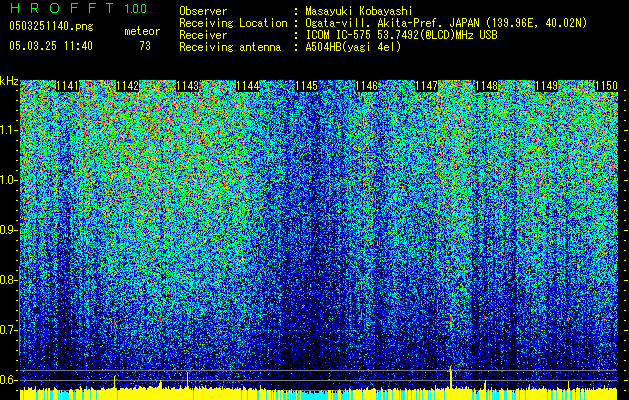Click the 1147 time marker
The height and width of the screenshot is (400, 629).
[426, 86]
